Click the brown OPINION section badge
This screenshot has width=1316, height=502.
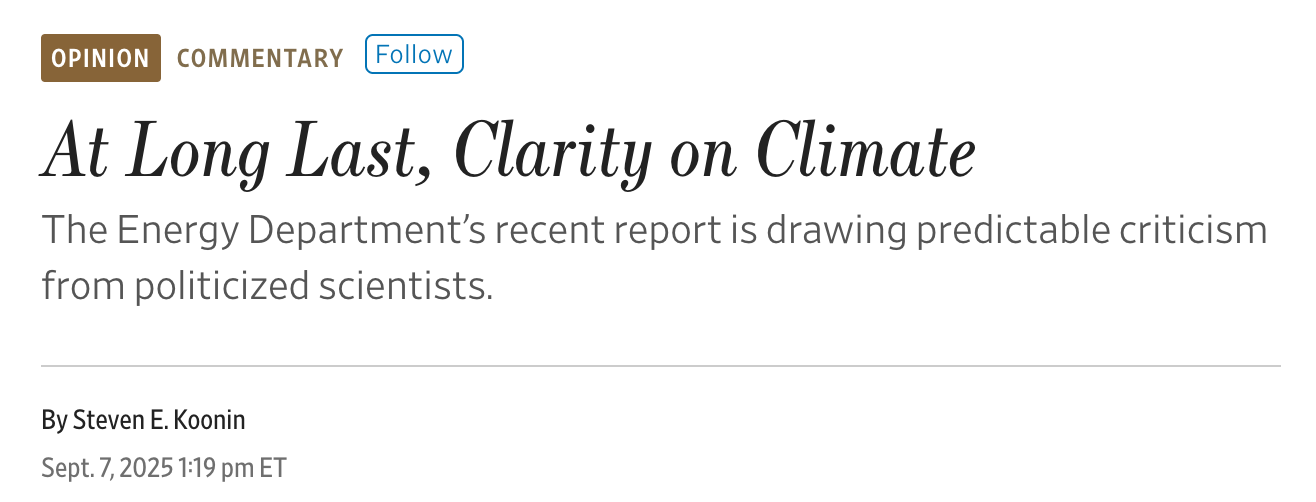pyautogui.click(x=100, y=58)
